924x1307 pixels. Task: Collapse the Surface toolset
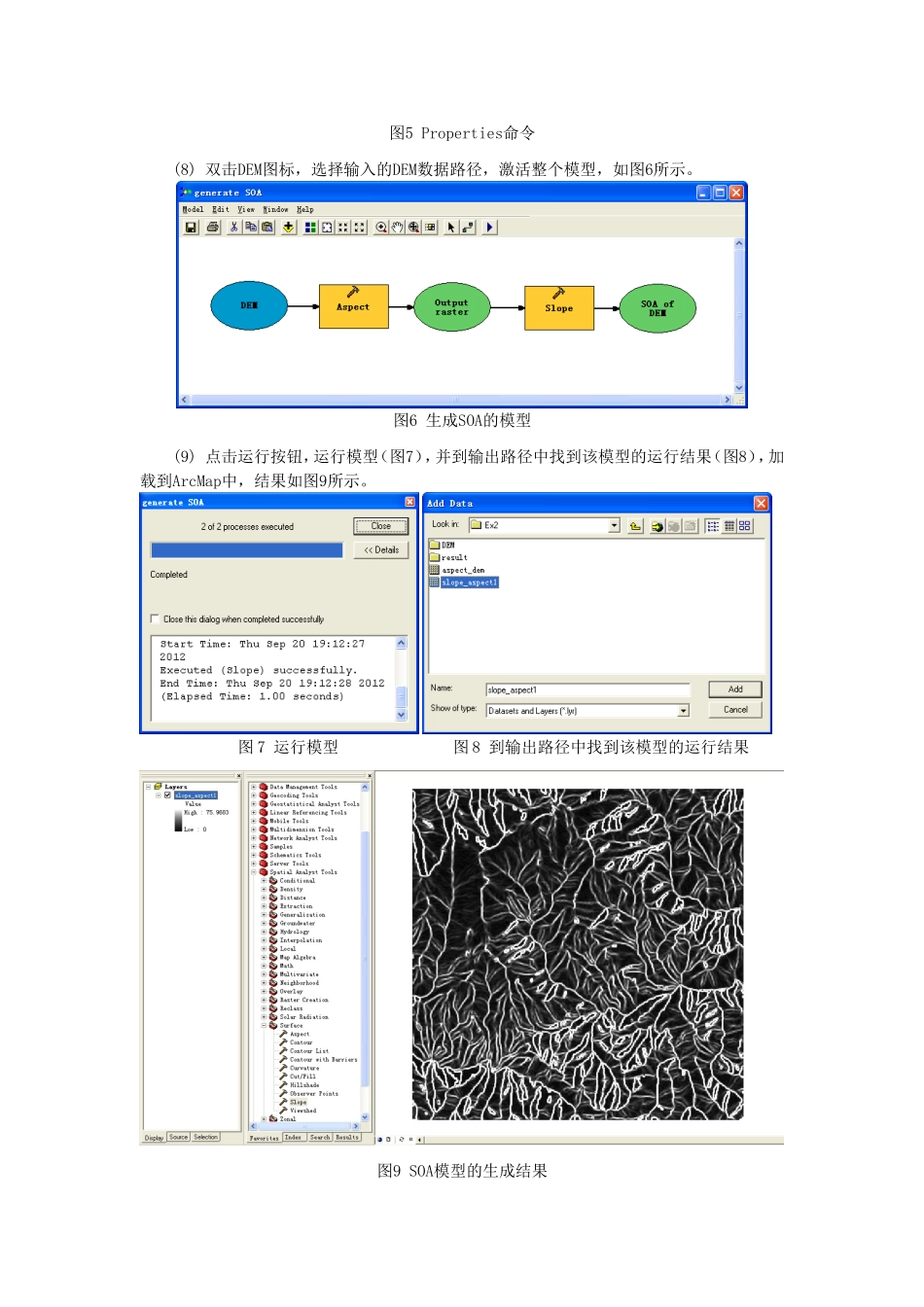coord(264,1025)
